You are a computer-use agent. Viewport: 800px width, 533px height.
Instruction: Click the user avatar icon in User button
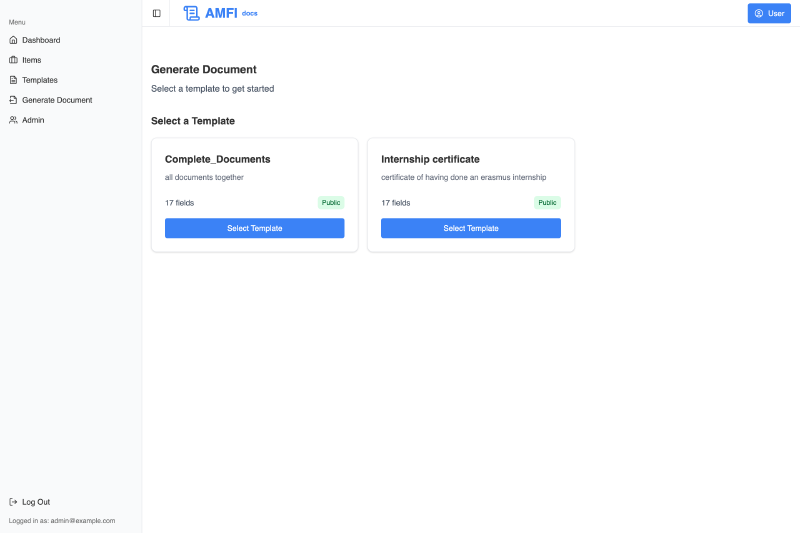[x=759, y=13]
